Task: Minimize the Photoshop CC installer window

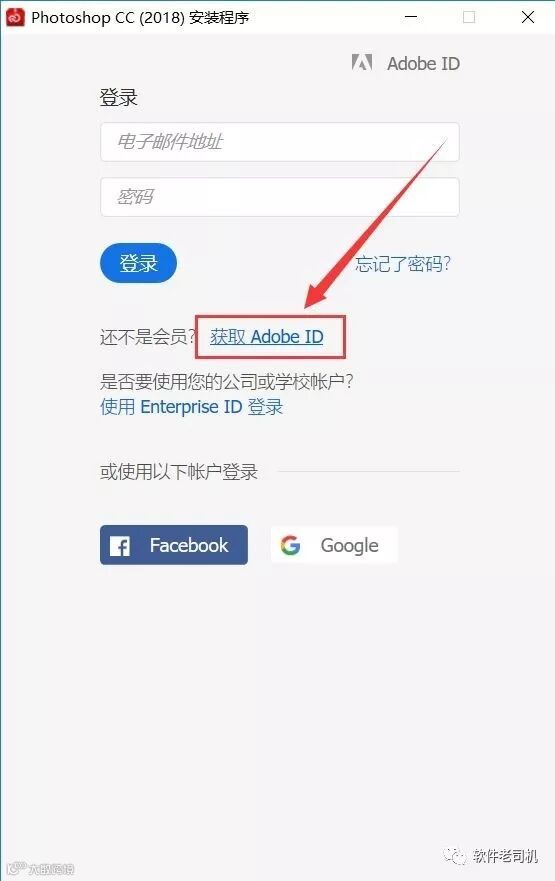Action: [411, 17]
